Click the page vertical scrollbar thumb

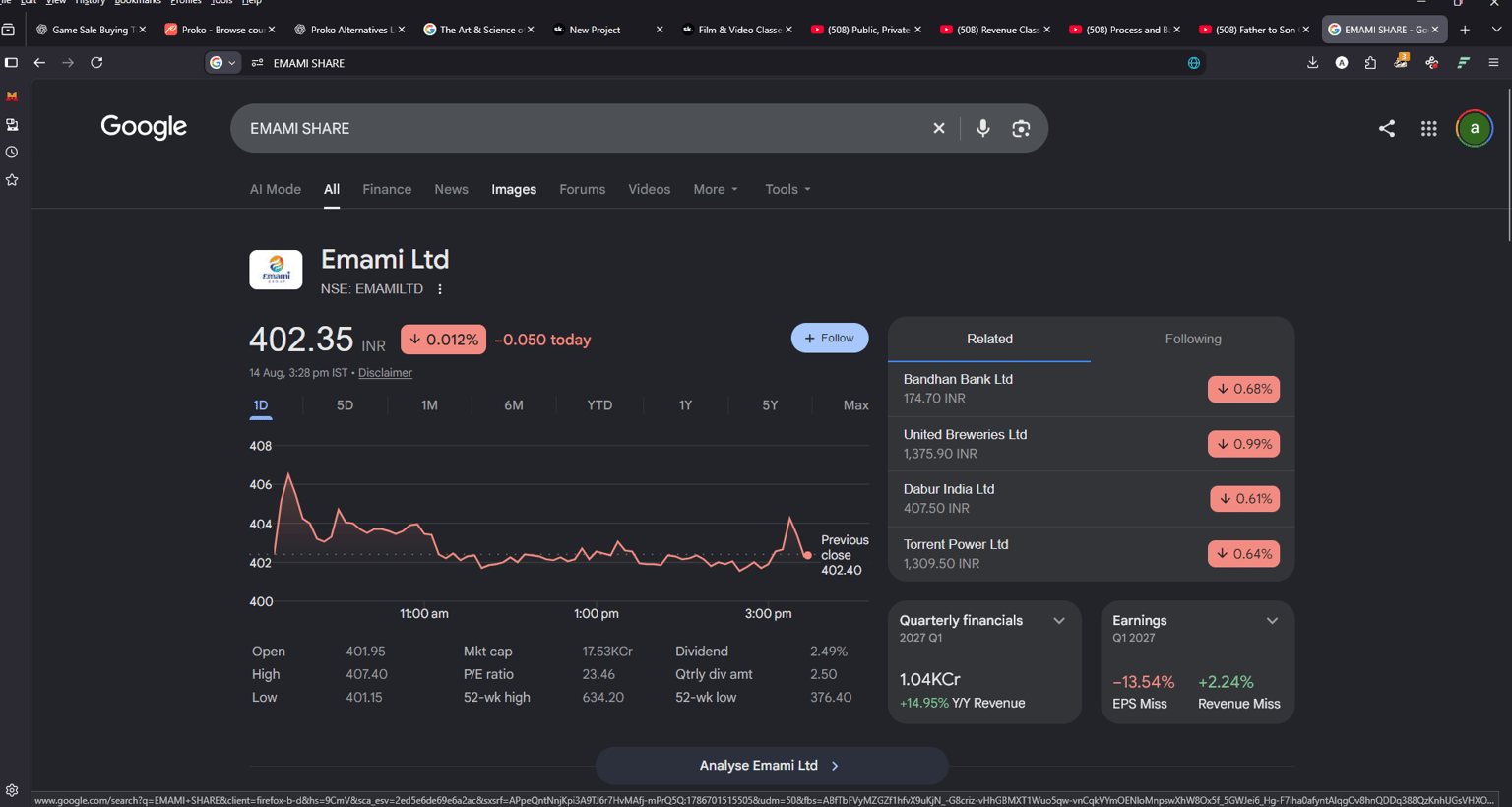point(1507,165)
